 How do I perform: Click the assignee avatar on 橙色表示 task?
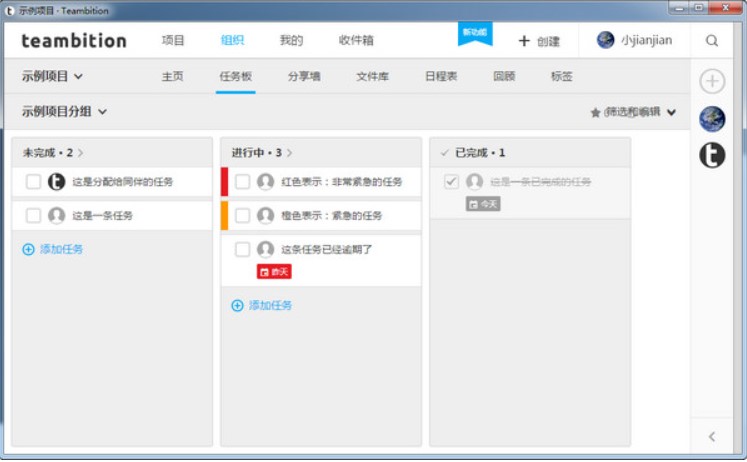tap(265, 215)
